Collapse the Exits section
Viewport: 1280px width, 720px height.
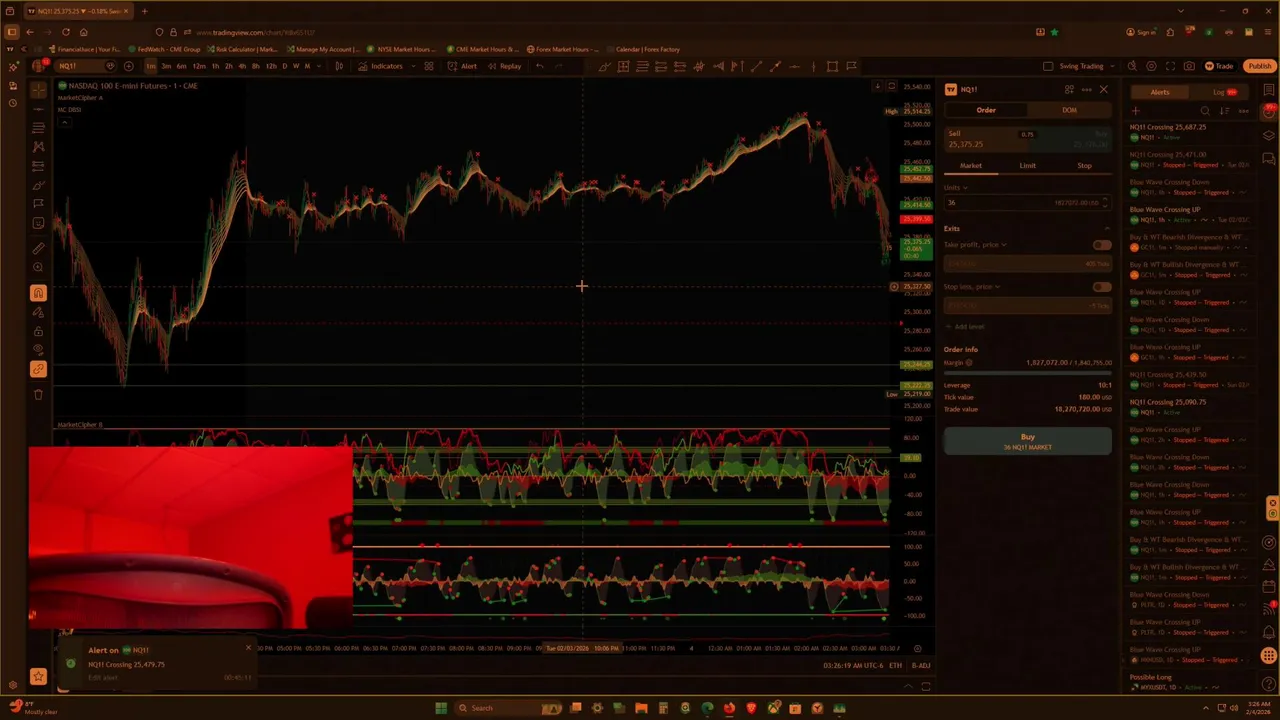[1106, 229]
